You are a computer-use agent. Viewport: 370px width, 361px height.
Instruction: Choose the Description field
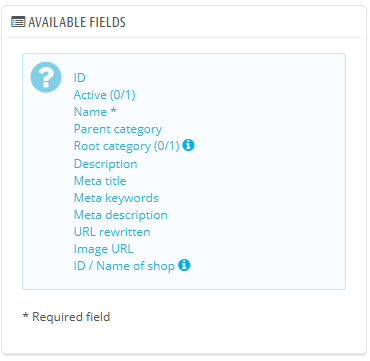pos(105,164)
